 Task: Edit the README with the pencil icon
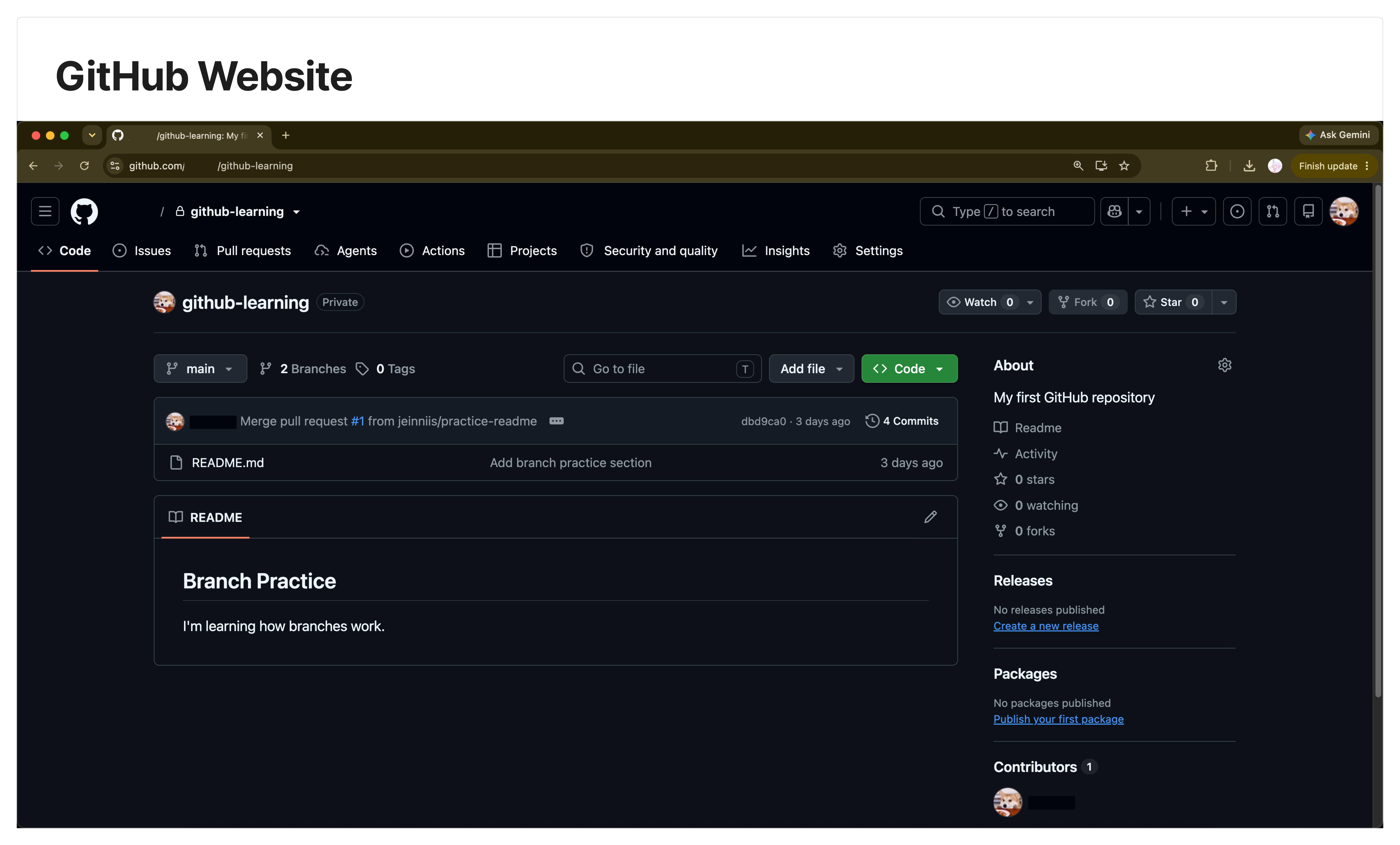coord(930,517)
